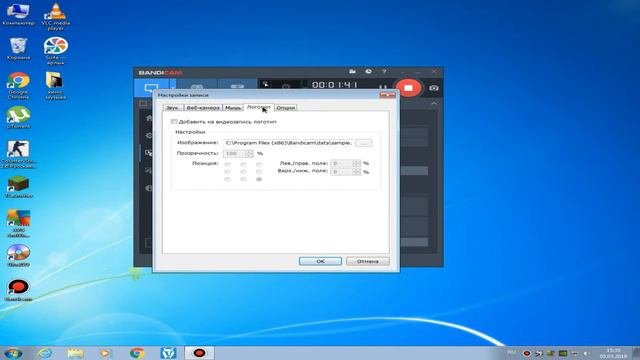
Task: Open Bandicam help question mark icon
Action: (384, 72)
